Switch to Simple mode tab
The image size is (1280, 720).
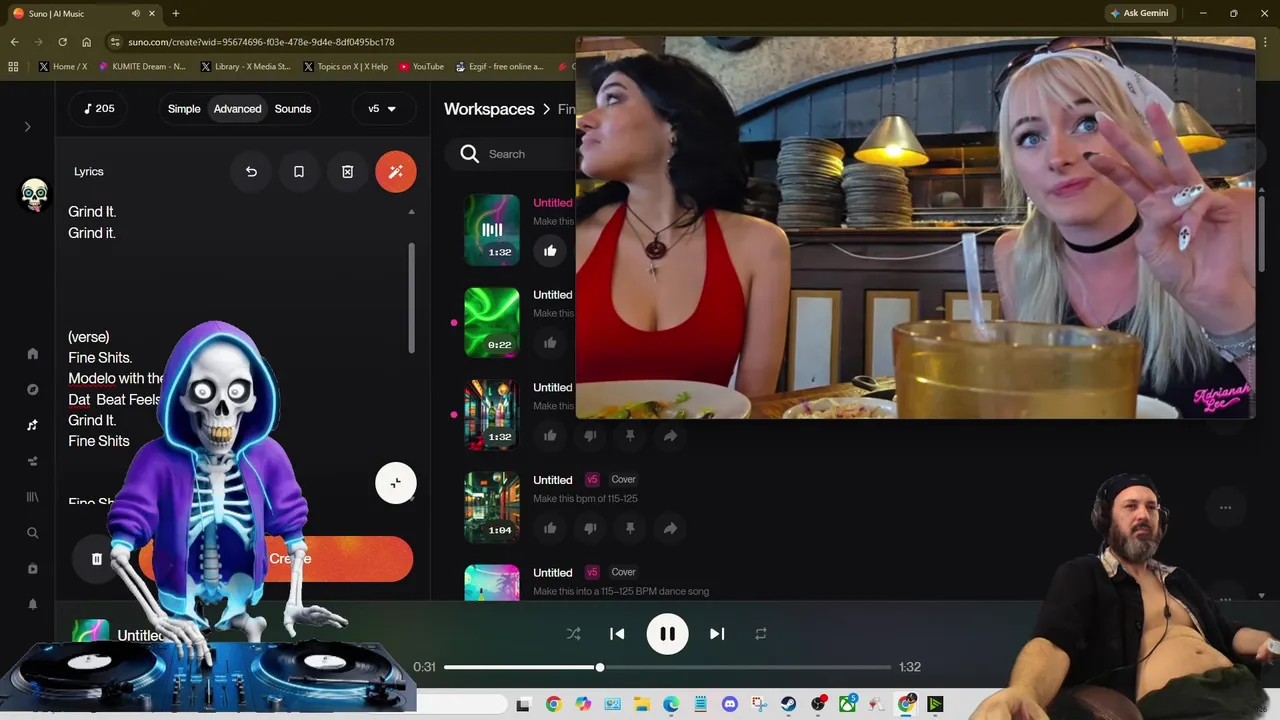(184, 109)
